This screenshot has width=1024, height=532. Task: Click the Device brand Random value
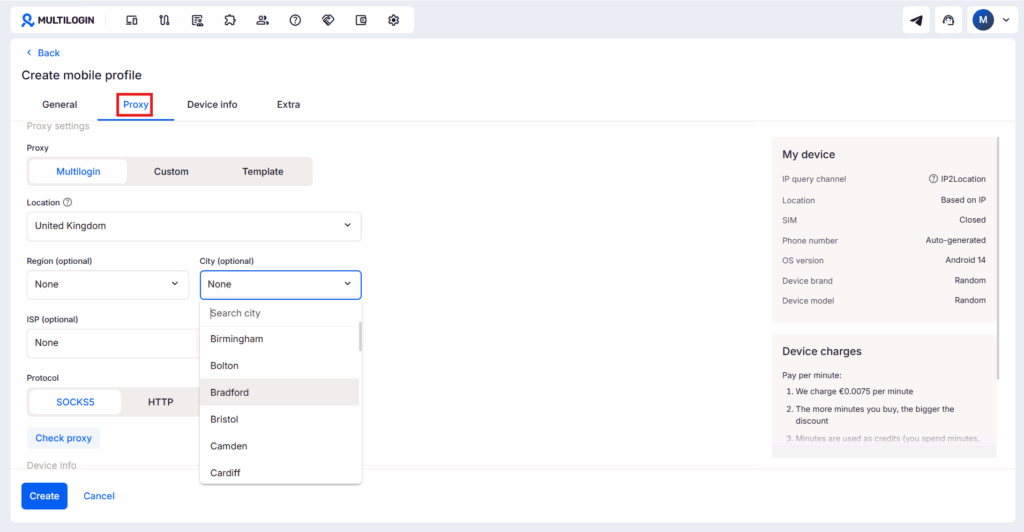970,280
